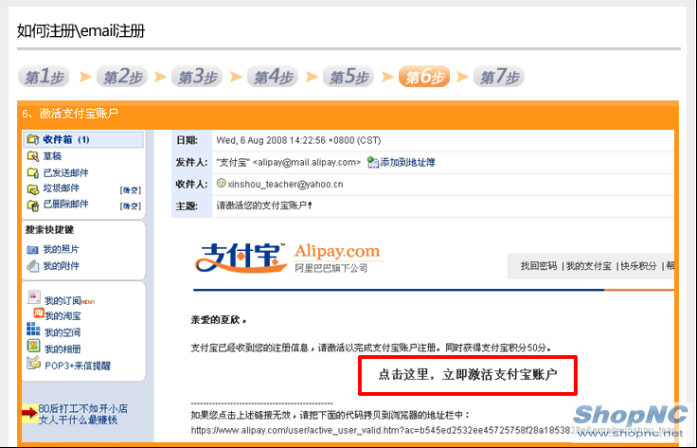Viewport: 697px width, 448px height.
Task: Add sender via 添加到地址簿 link
Action: [x=408, y=162]
